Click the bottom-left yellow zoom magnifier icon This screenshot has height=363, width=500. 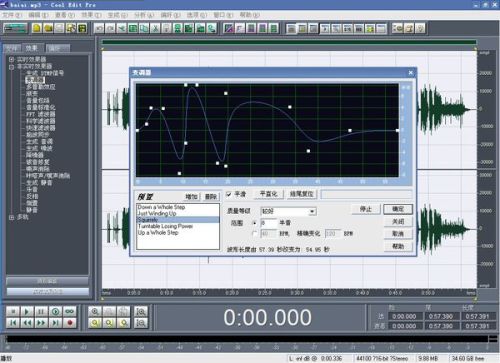[95, 323]
